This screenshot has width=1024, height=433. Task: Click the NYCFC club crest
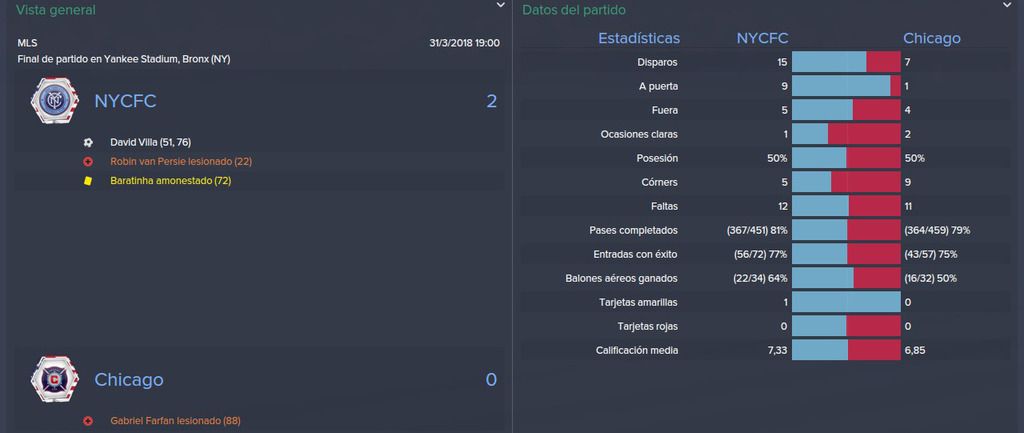point(55,101)
